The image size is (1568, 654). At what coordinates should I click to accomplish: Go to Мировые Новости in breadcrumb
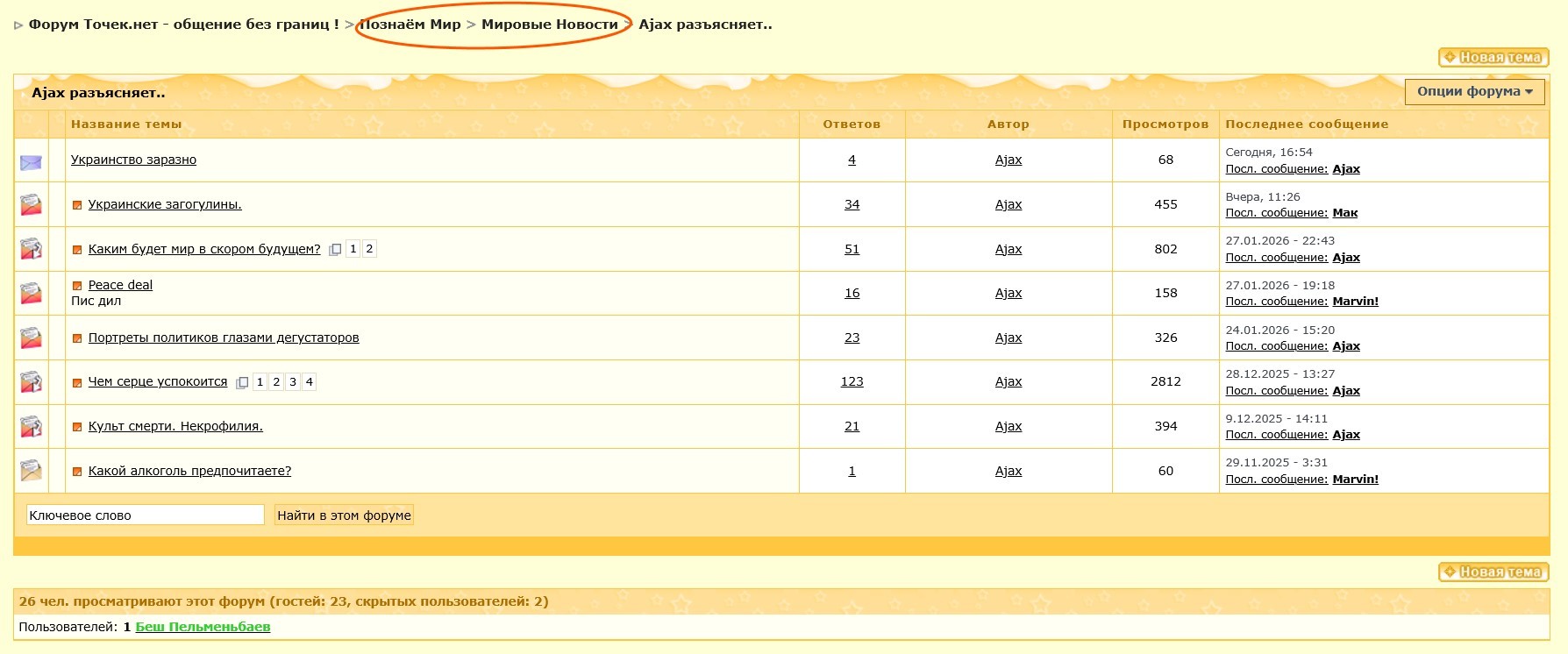pyautogui.click(x=549, y=25)
